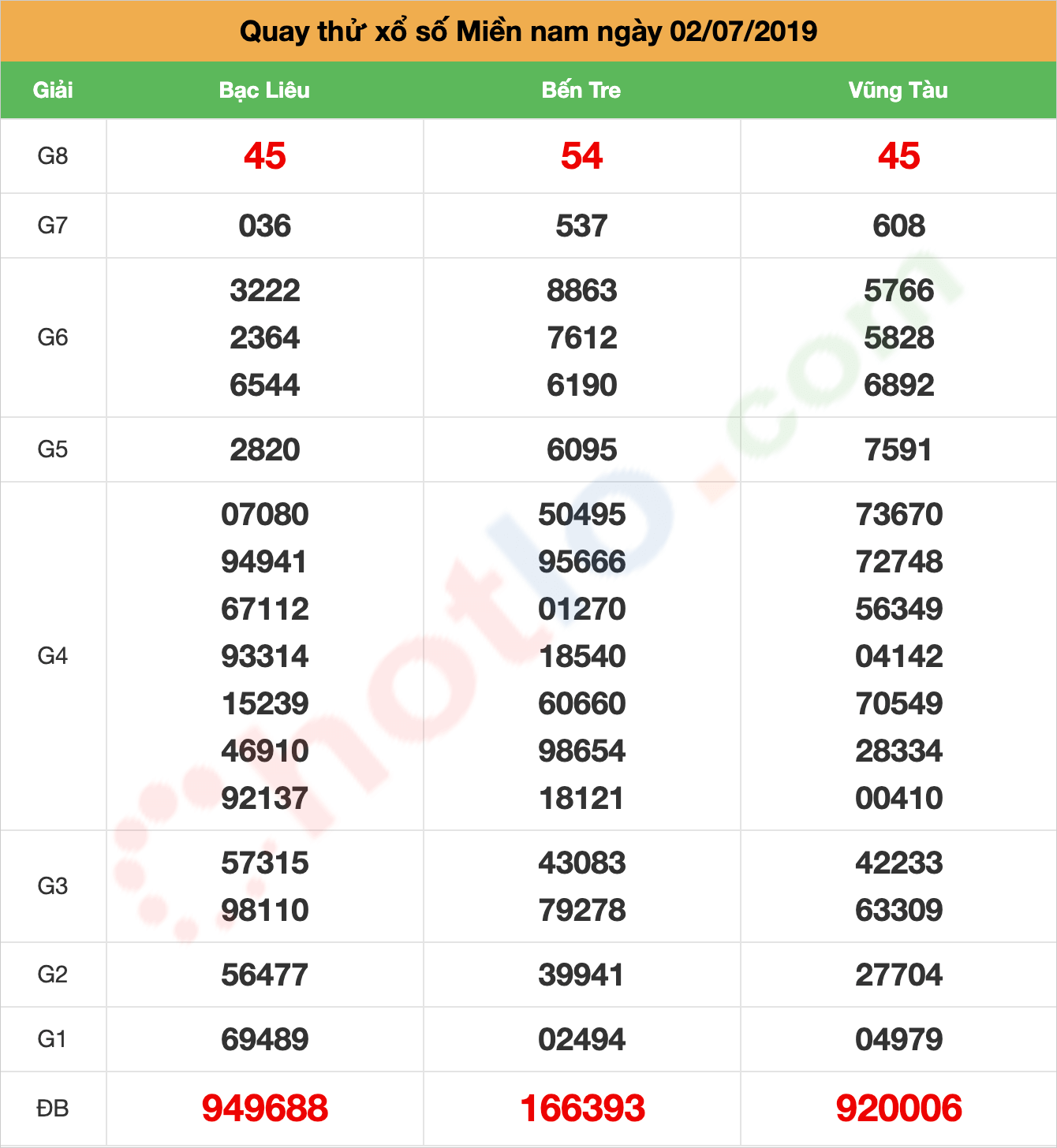Select G5 value 6095
The image size is (1057, 1148).
[582, 450]
